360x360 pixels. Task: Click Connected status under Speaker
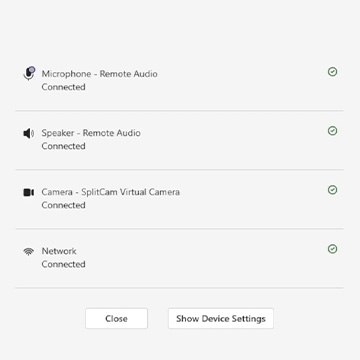click(x=63, y=146)
